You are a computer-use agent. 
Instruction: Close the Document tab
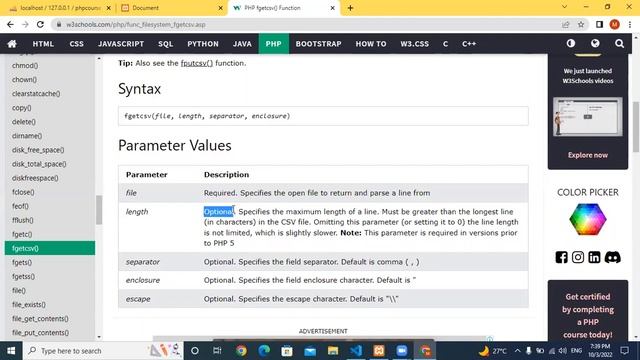(220, 8)
